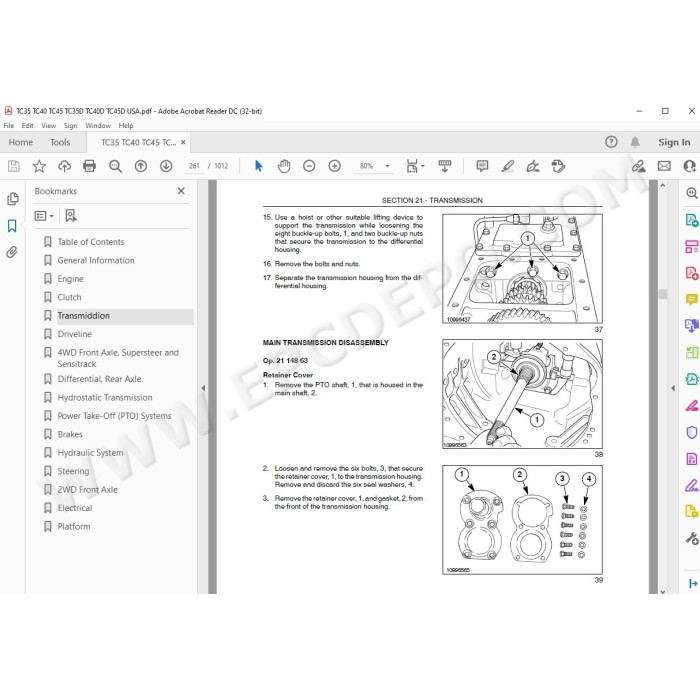The width and height of the screenshot is (700, 700).
Task: Print the document with the printer icon
Action: click(x=89, y=166)
